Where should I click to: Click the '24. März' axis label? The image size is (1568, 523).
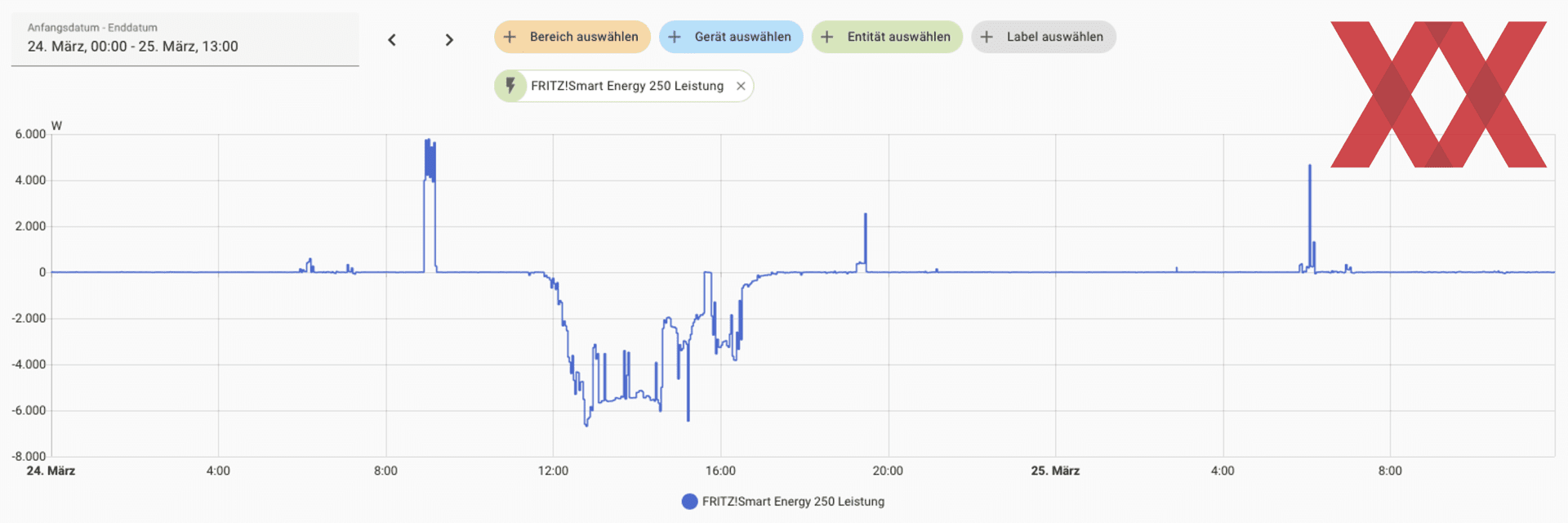pos(51,471)
